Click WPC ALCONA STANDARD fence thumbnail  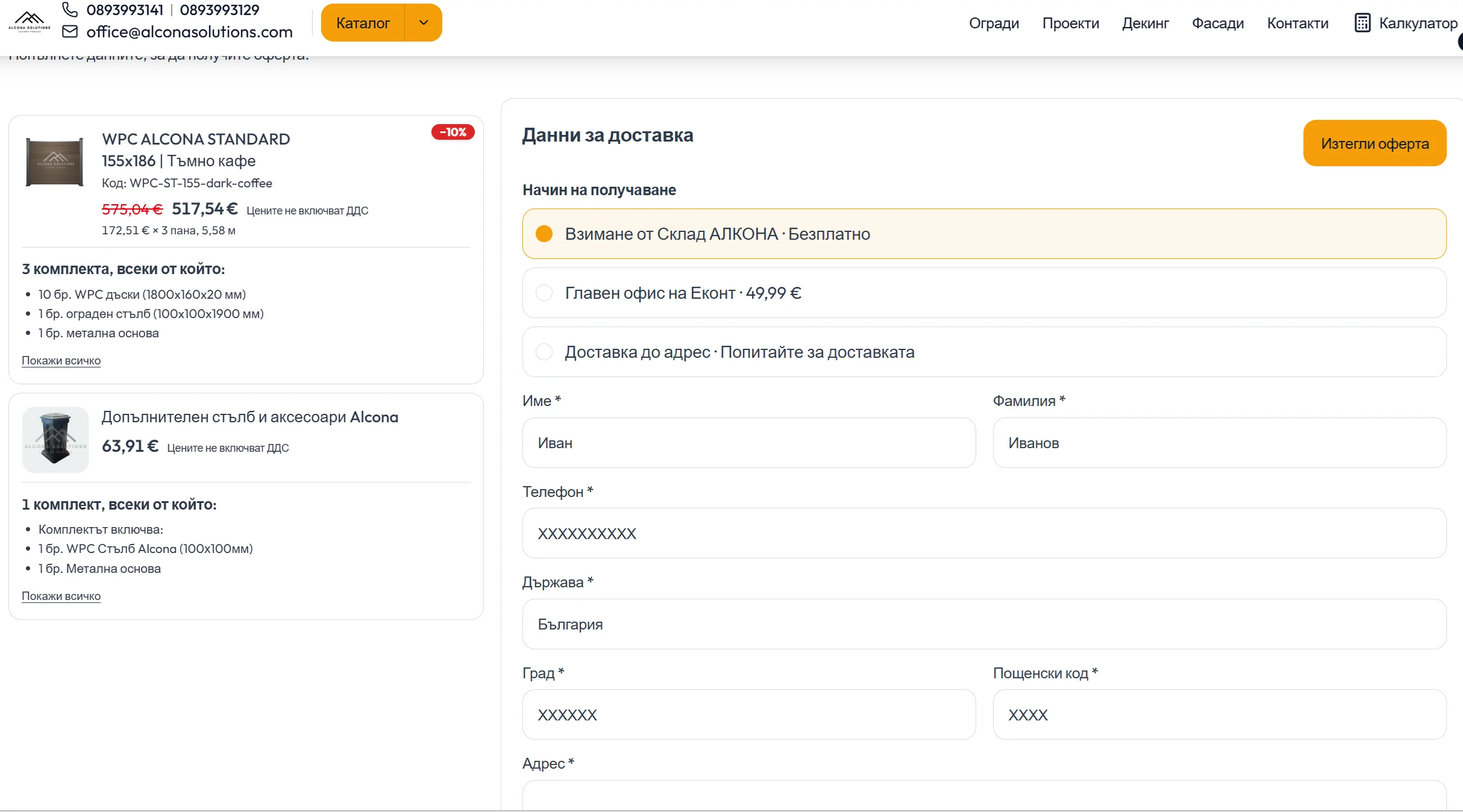[55, 162]
